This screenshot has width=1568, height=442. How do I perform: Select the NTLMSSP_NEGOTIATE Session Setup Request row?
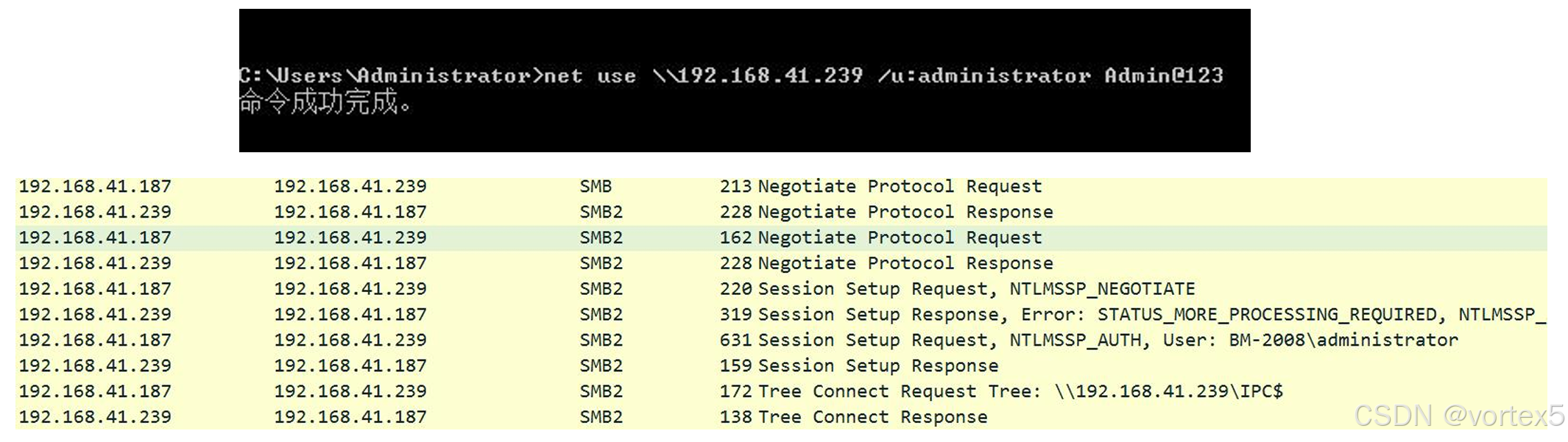click(781, 289)
